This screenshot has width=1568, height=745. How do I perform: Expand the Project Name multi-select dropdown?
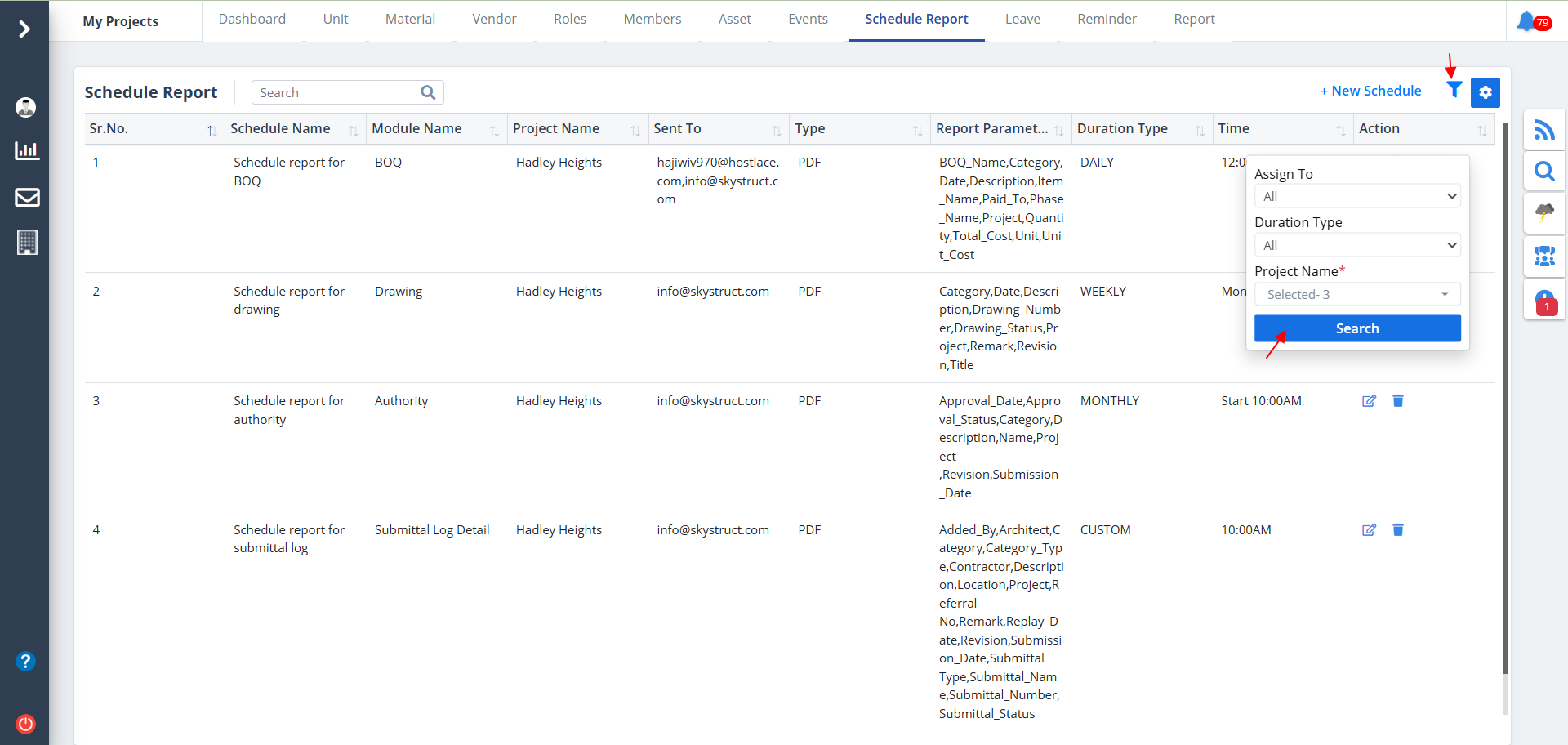[x=1356, y=294]
